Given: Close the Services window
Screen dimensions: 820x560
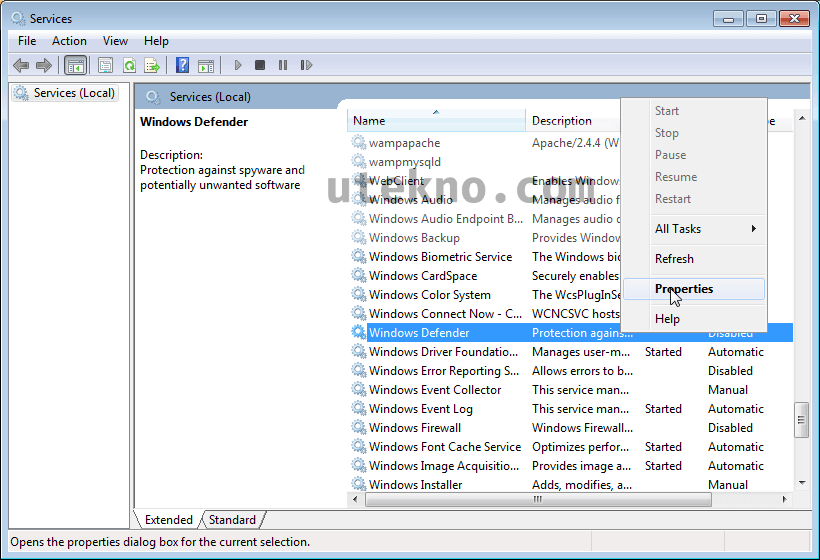Looking at the screenshot, I should [794, 19].
